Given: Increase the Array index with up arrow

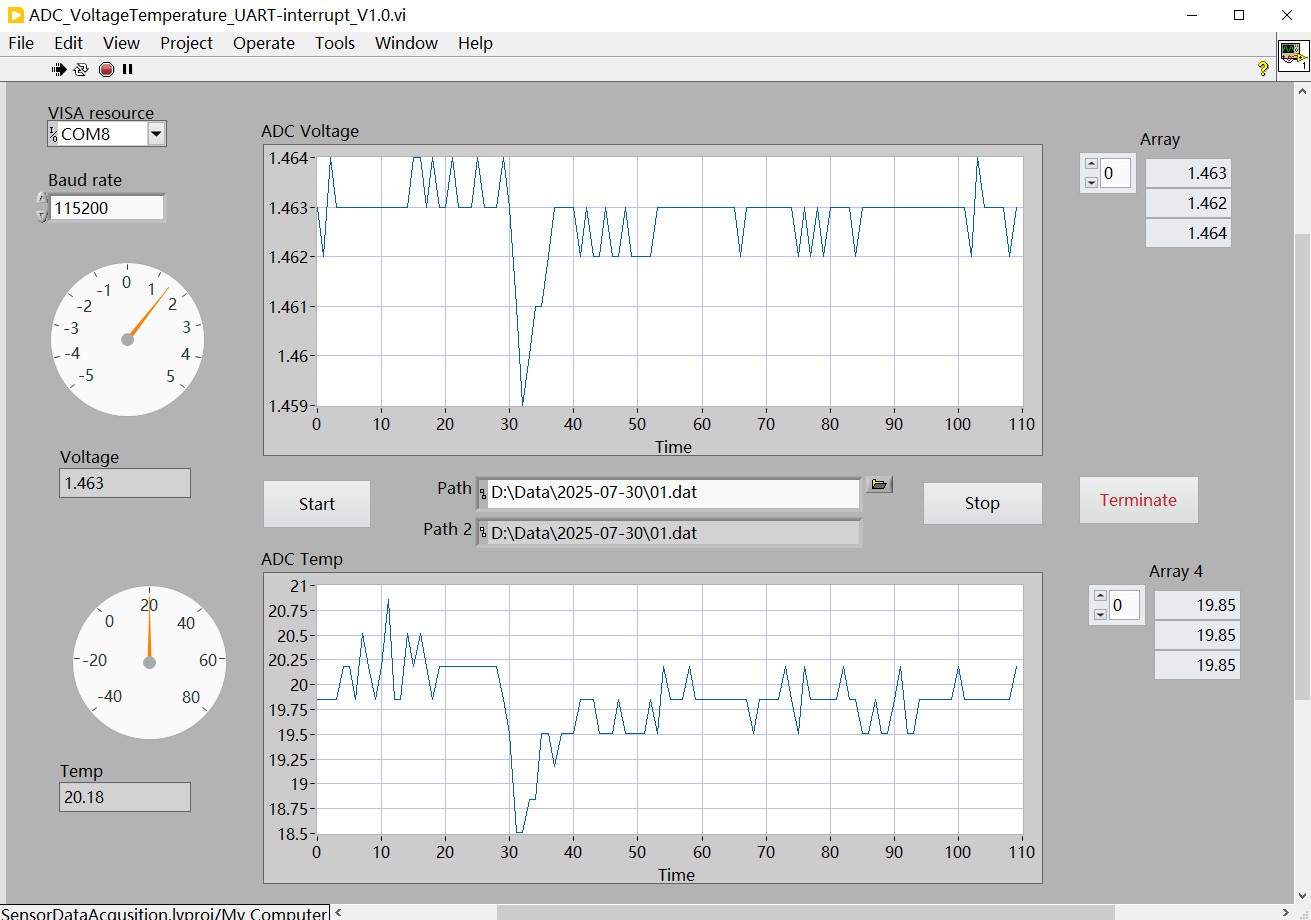Looking at the screenshot, I should (x=1091, y=165).
